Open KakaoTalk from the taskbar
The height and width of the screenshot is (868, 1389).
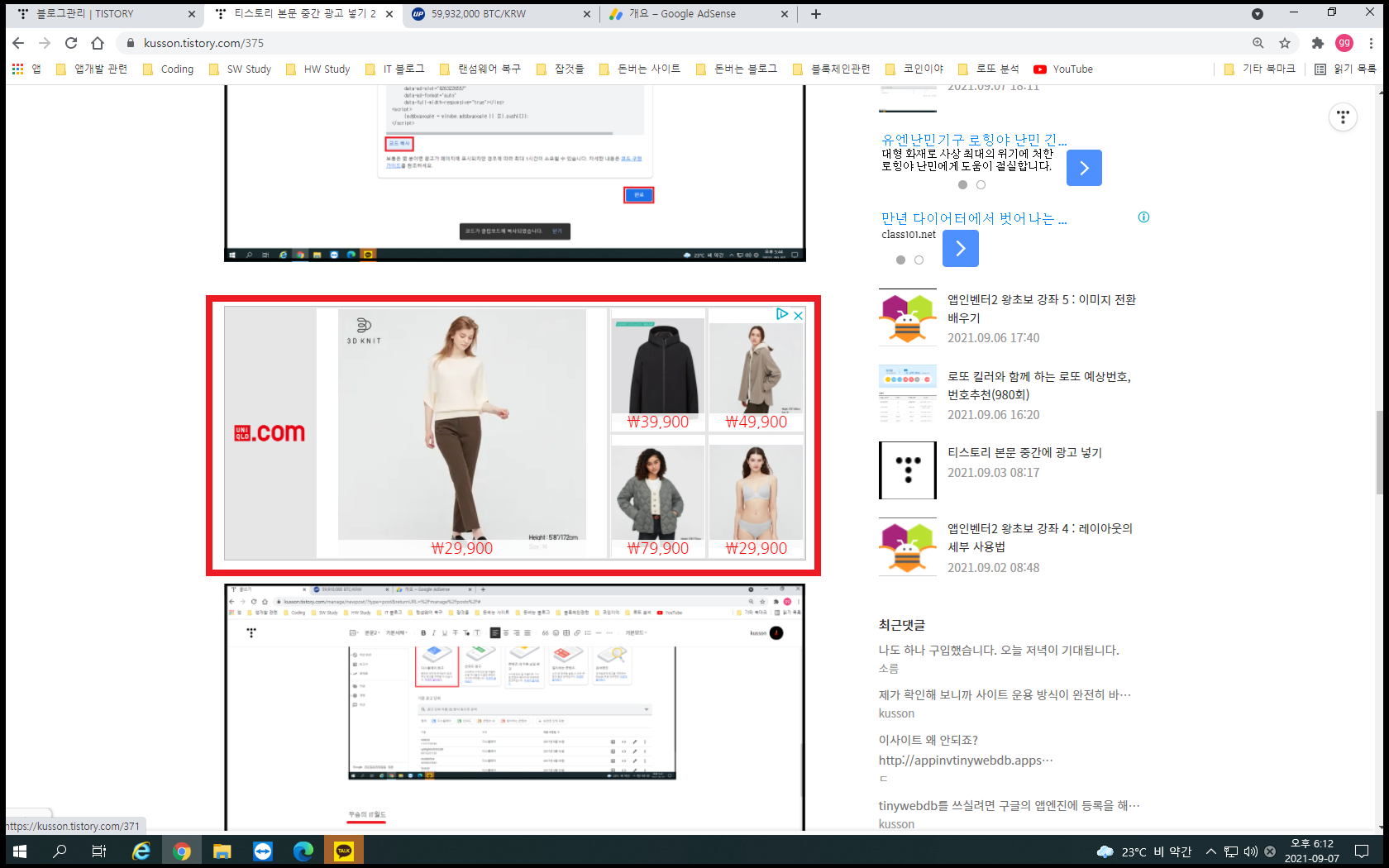coord(344,851)
